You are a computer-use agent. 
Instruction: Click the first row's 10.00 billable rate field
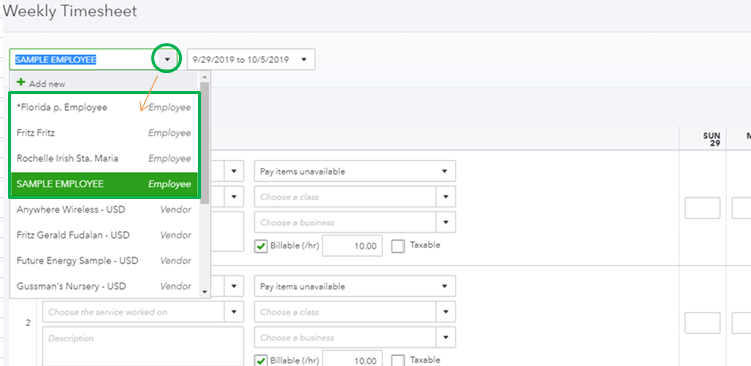pos(353,246)
